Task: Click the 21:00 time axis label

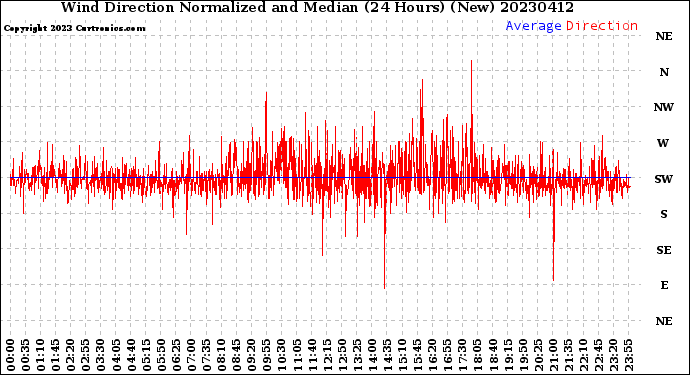Action: coord(554,355)
